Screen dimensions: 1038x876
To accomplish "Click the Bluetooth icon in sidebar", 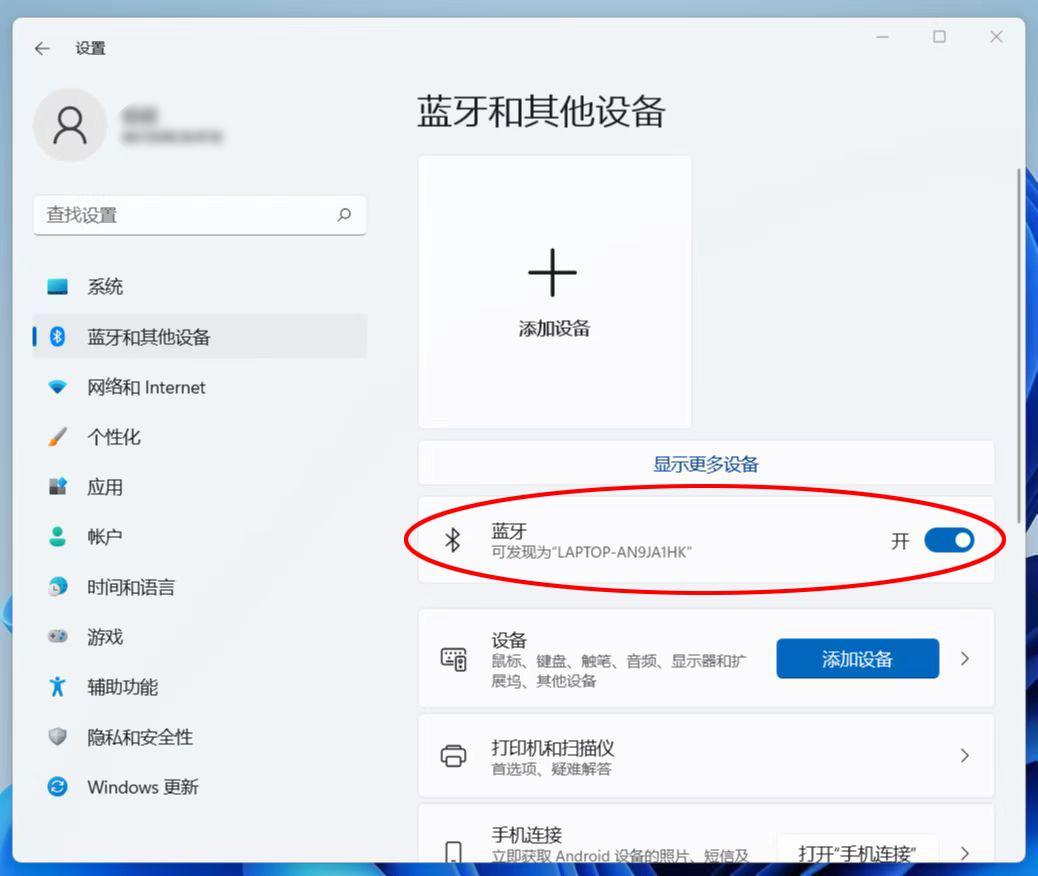I will tap(58, 336).
